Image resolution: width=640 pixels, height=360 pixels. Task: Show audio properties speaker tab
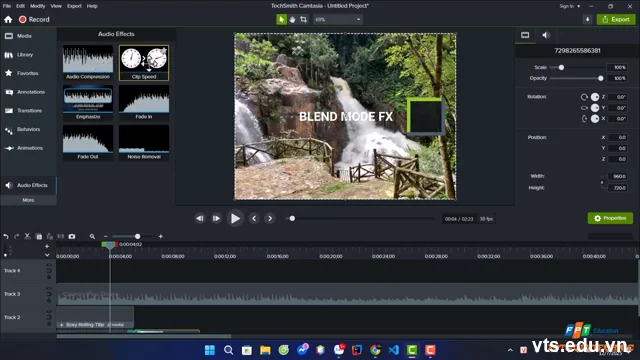pos(546,35)
